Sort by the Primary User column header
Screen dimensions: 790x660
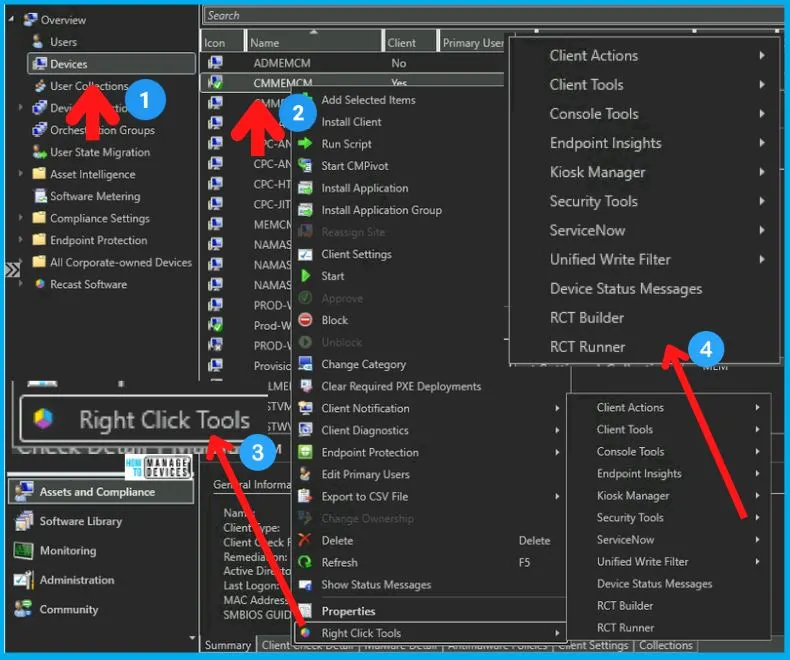473,42
